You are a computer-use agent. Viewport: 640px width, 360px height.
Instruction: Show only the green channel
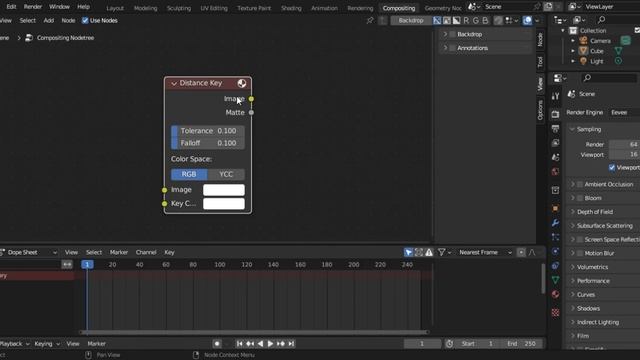coord(476,20)
